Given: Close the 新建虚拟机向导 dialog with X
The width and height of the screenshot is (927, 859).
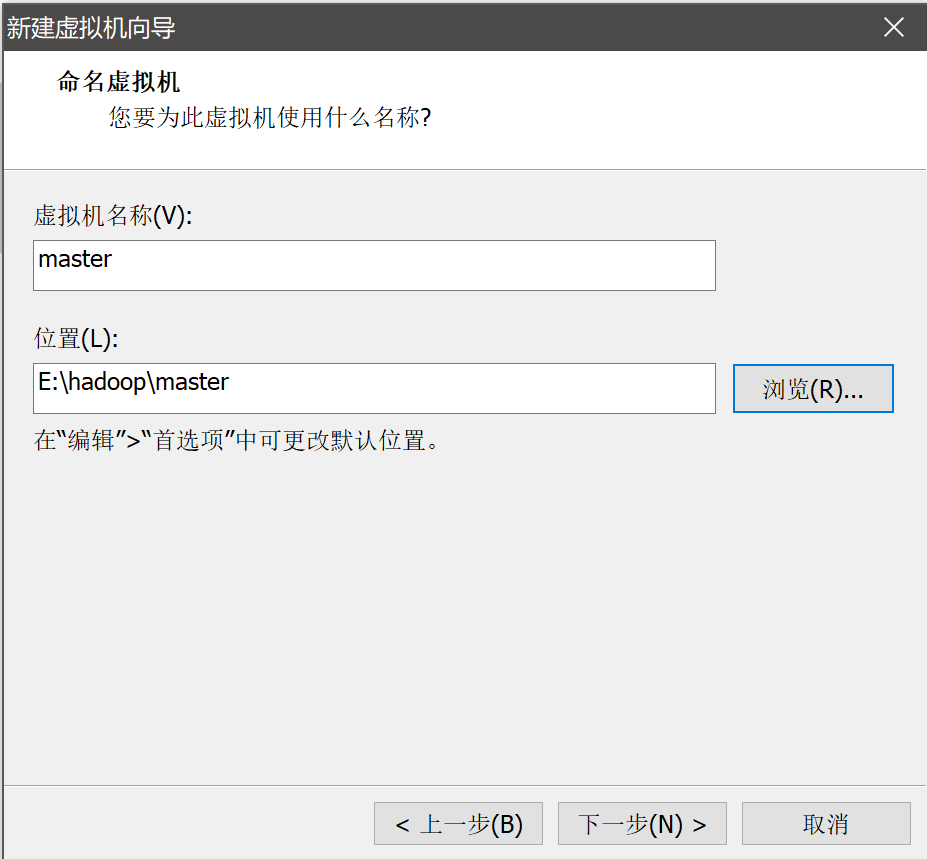Looking at the screenshot, I should pyautogui.click(x=893, y=27).
